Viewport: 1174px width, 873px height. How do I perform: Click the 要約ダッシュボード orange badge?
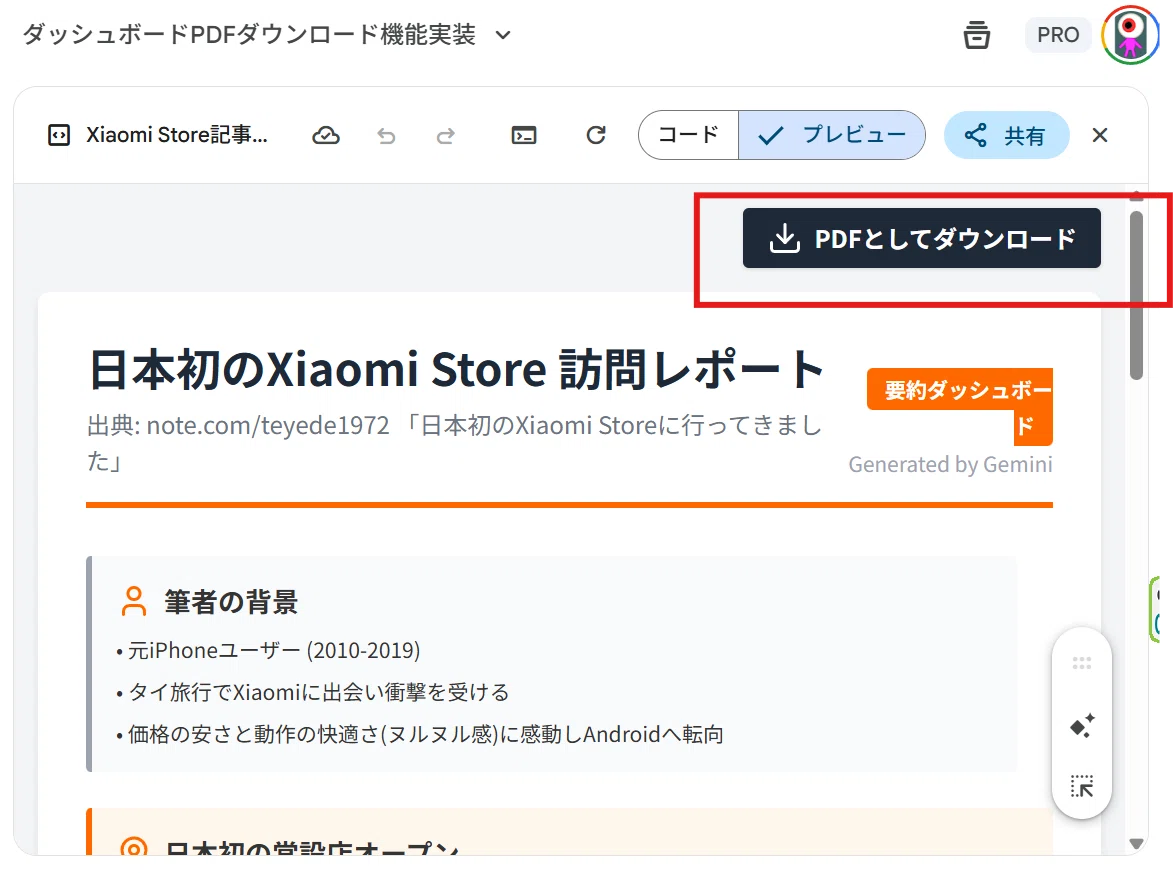[961, 407]
